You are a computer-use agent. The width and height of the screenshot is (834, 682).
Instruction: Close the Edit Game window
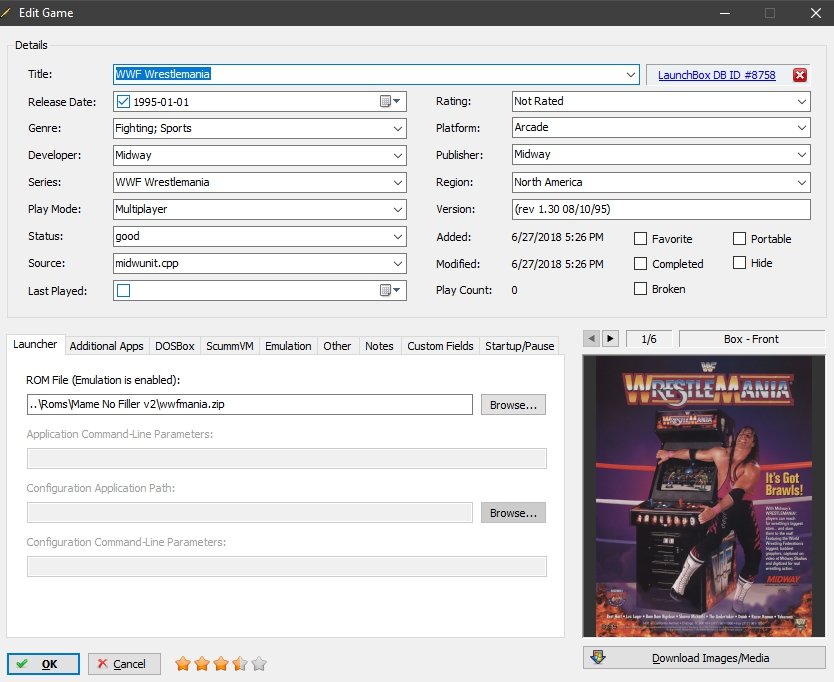[816, 13]
